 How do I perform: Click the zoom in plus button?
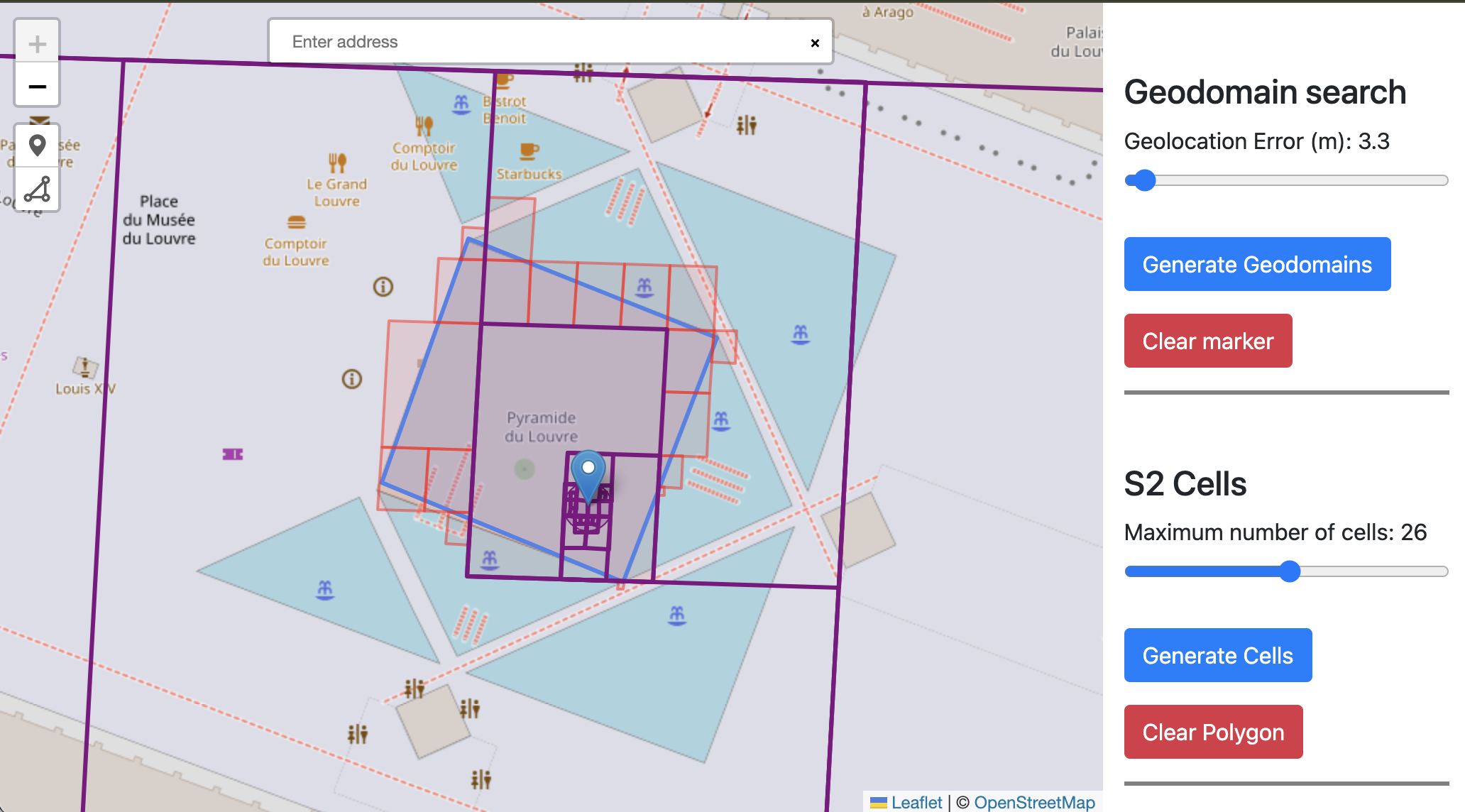pos(37,44)
